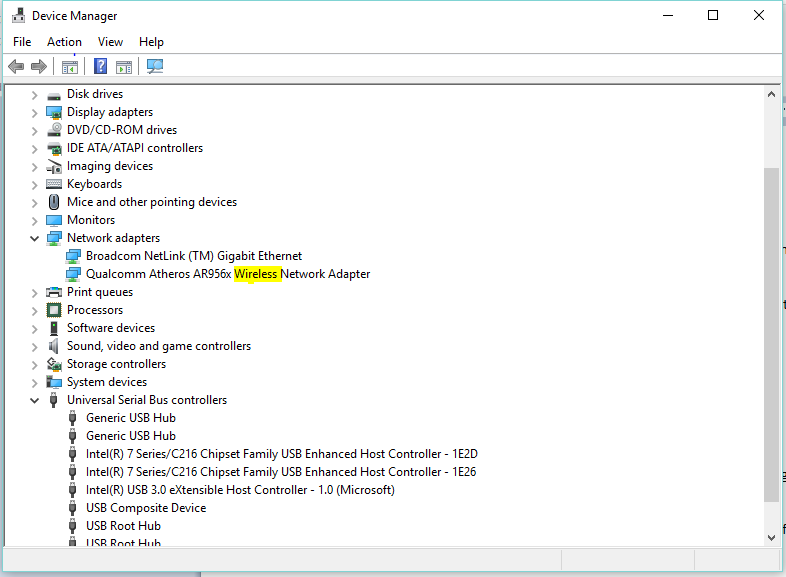Select USB Enhanced Host Controller - 1E2D

click(x=282, y=454)
